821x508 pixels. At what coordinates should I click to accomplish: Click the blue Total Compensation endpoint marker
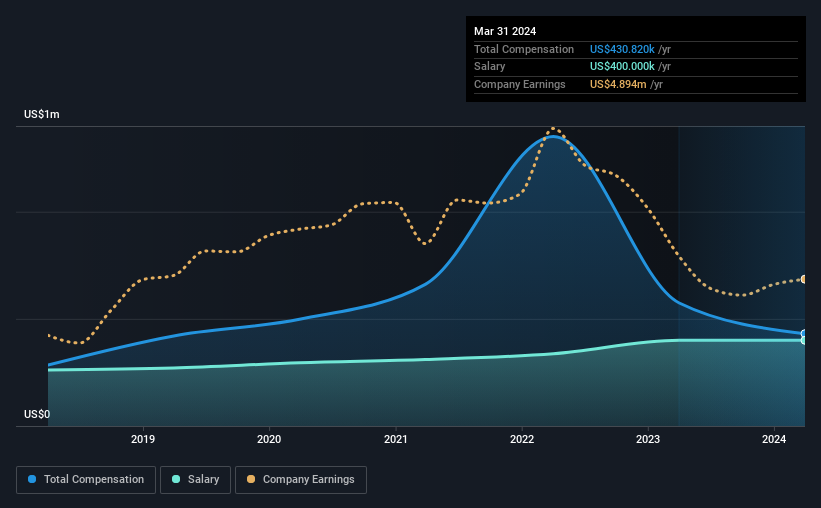pyautogui.click(x=804, y=334)
